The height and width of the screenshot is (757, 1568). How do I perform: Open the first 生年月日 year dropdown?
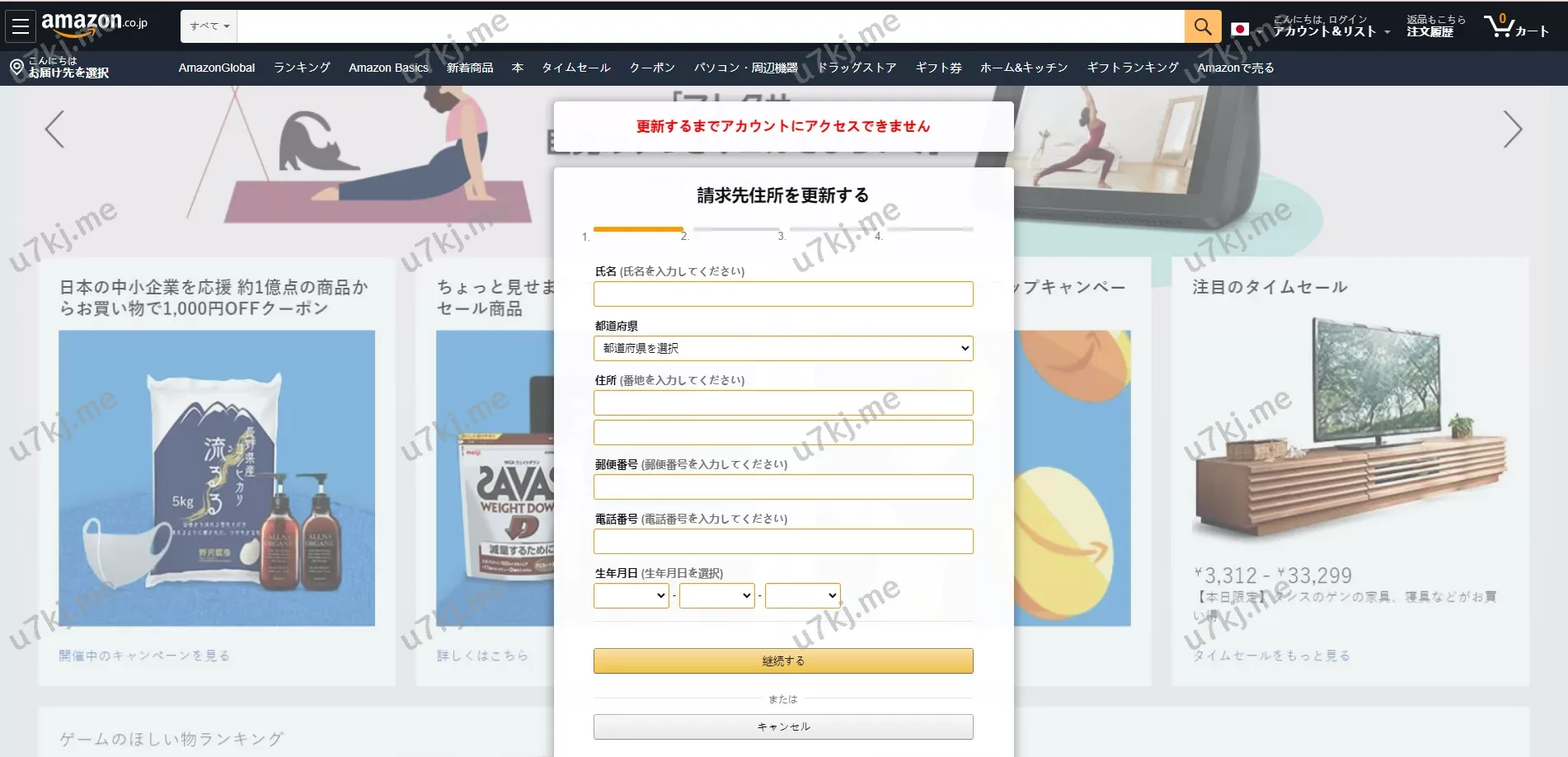coord(631,595)
